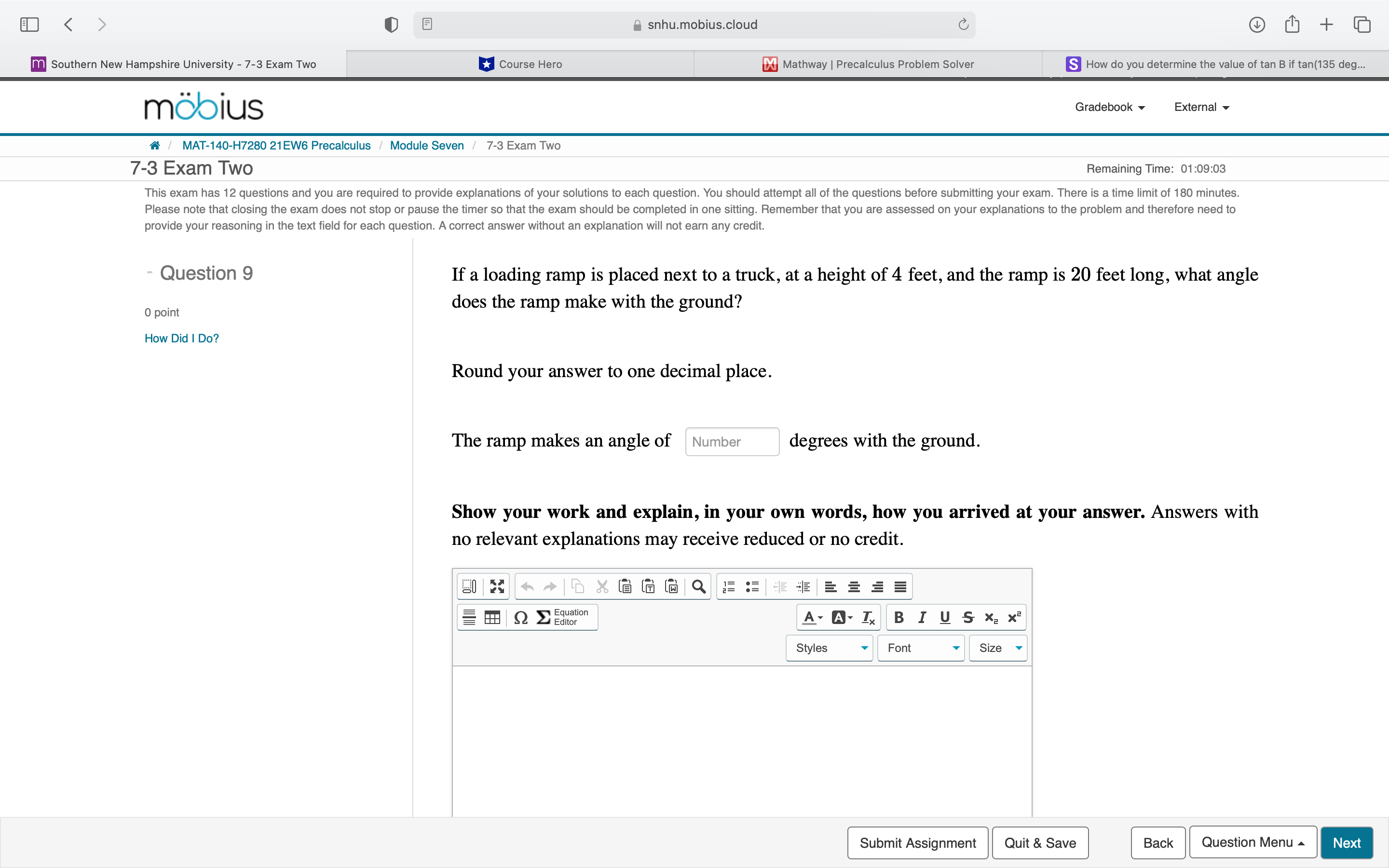The width and height of the screenshot is (1389, 868).
Task: Click the How Did I Do link
Action: pos(181,338)
